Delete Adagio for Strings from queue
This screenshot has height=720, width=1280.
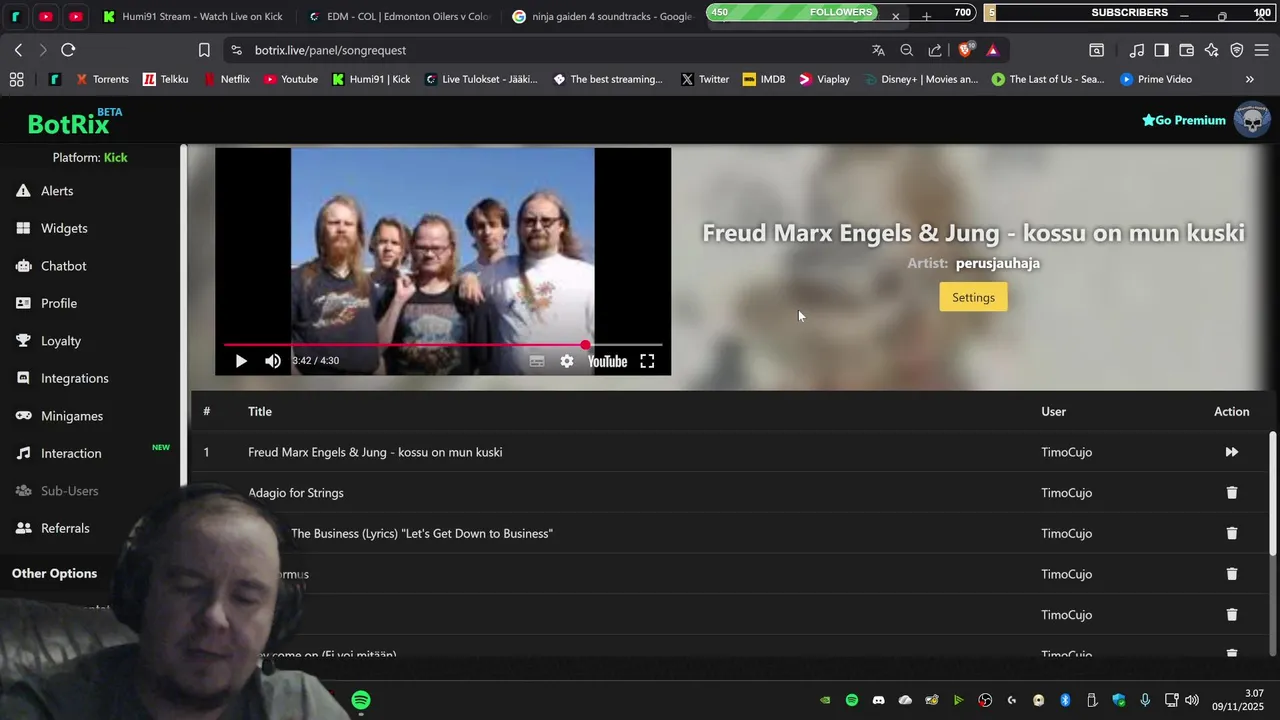tap(1232, 493)
